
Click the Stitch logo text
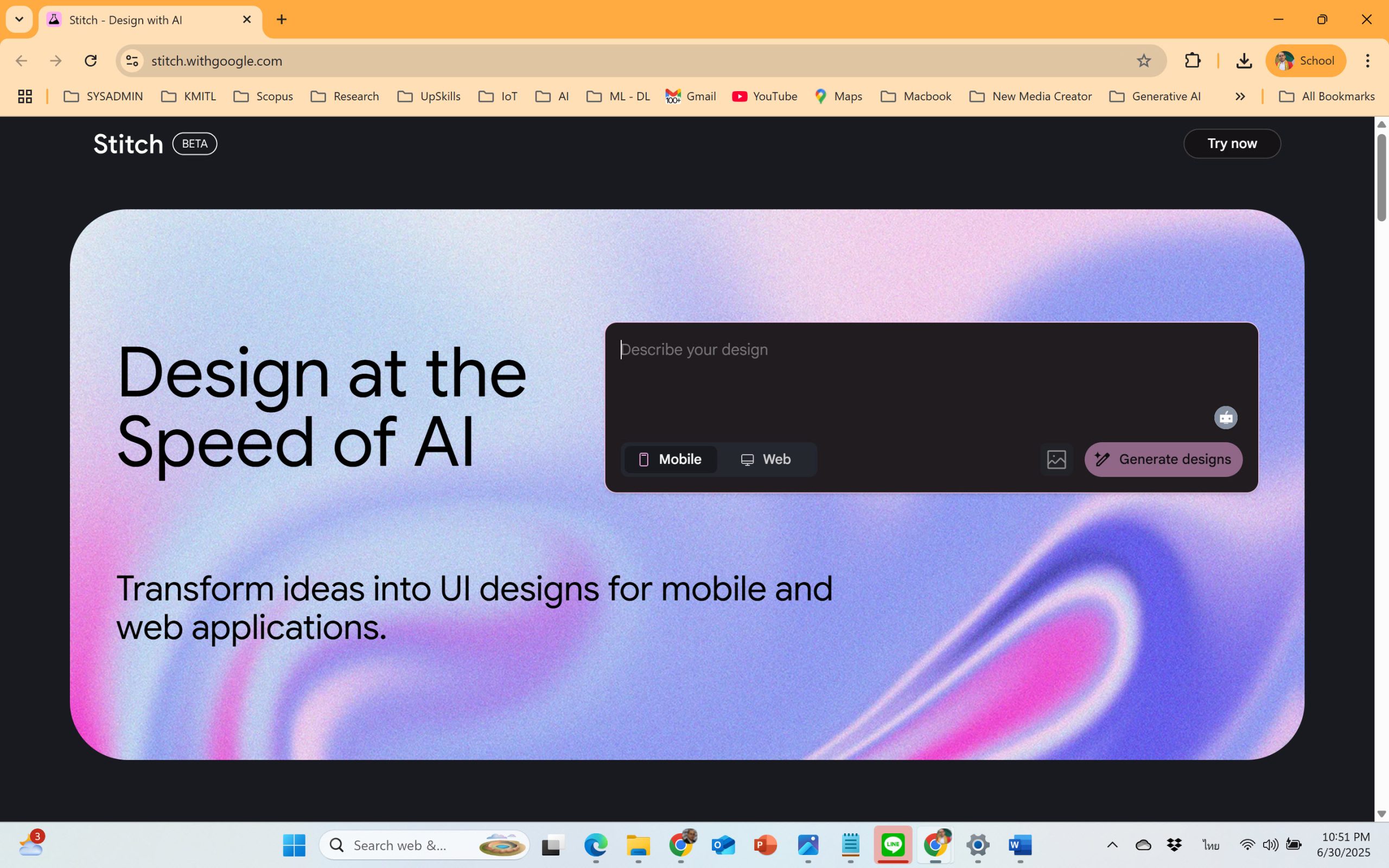tap(128, 144)
